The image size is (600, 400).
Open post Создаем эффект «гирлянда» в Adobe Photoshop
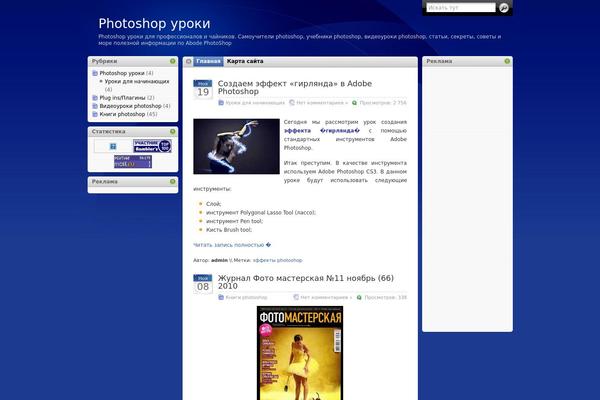295,87
